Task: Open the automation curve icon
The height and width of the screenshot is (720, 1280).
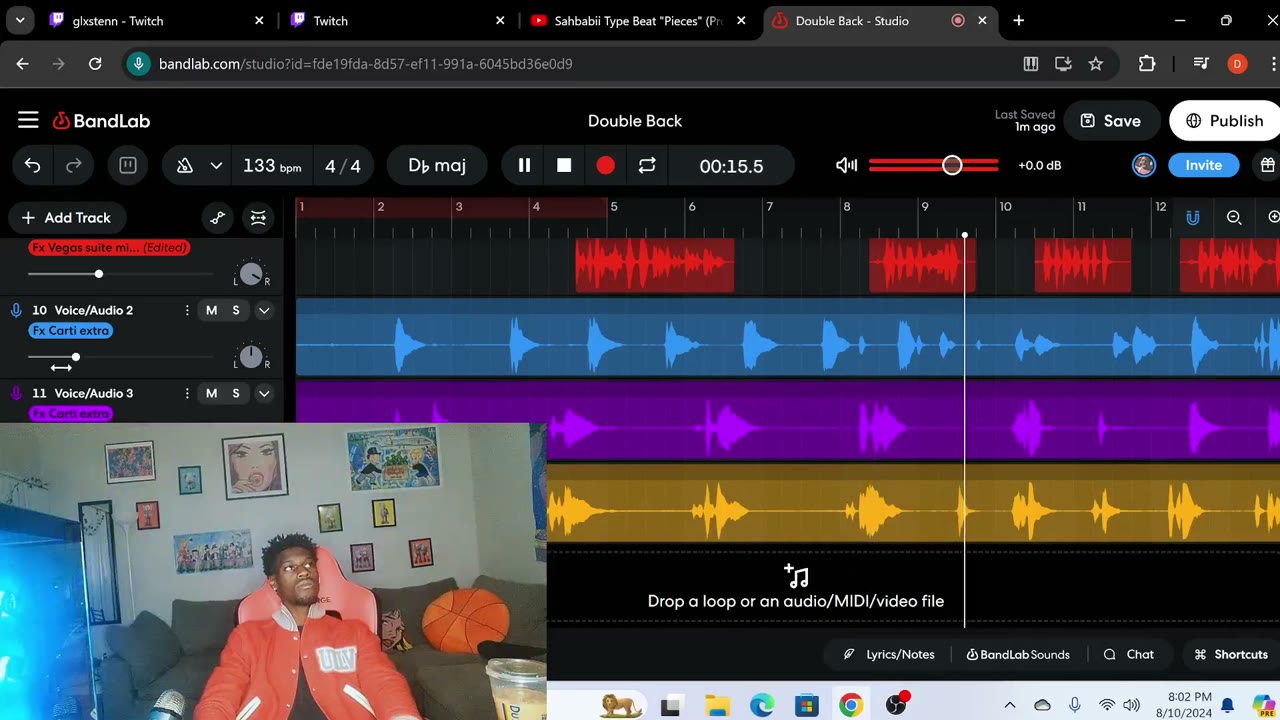Action: 218,218
